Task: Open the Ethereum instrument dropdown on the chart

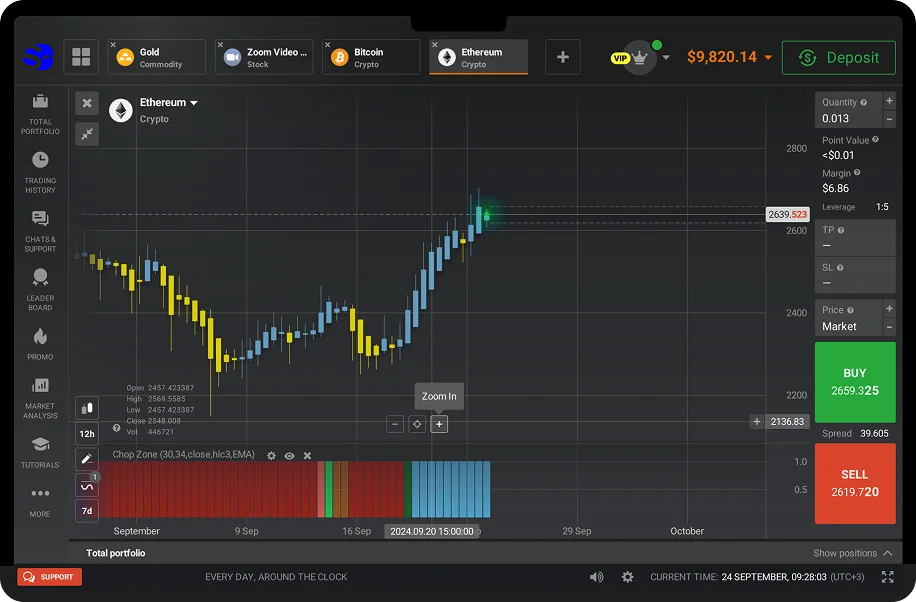Action: coord(168,102)
